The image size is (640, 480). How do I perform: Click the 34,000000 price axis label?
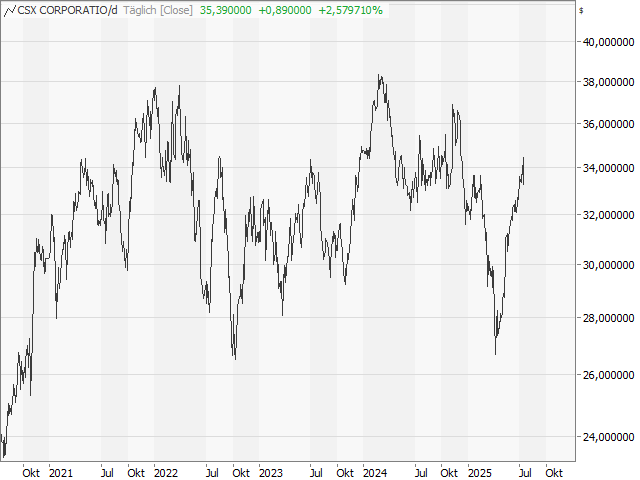pyautogui.click(x=609, y=168)
